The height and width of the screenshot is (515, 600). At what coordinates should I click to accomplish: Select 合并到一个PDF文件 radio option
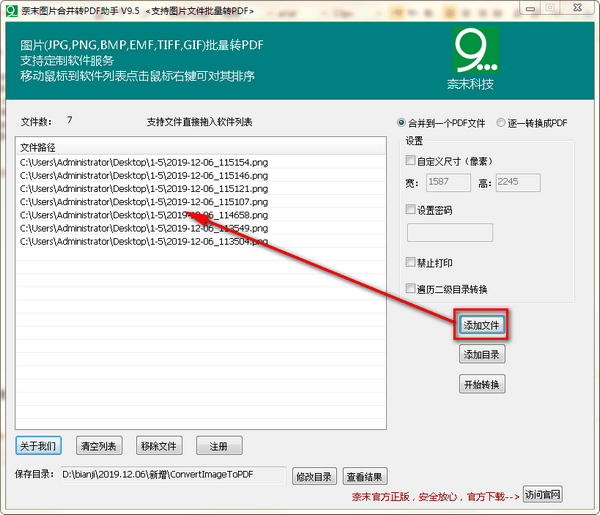pos(403,122)
